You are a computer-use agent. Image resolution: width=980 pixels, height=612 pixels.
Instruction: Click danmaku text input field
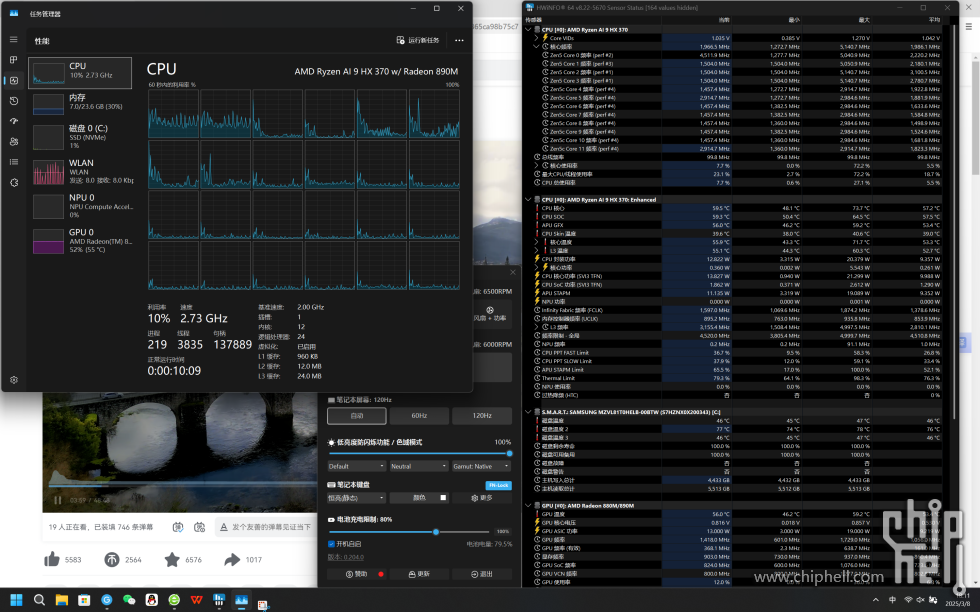click(x=265, y=527)
